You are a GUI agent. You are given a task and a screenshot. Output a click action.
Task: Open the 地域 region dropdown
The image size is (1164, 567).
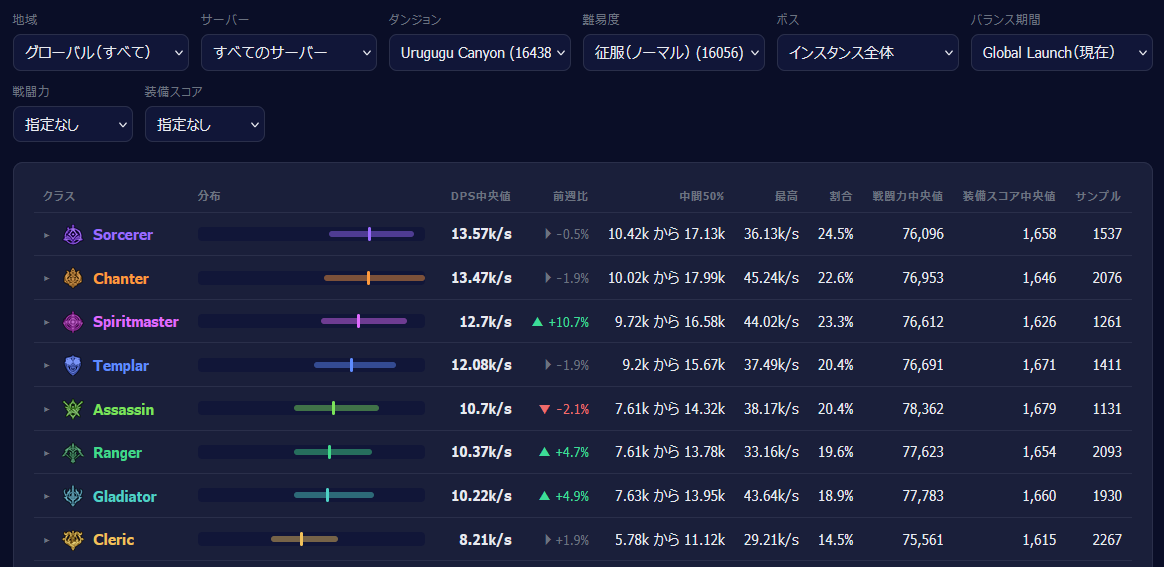tap(101, 53)
